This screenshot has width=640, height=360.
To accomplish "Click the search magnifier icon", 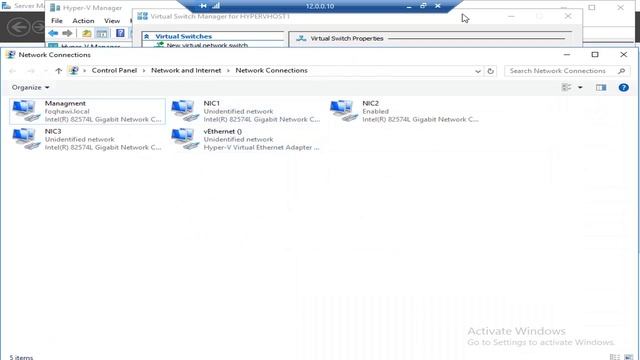I will pos(621,71).
